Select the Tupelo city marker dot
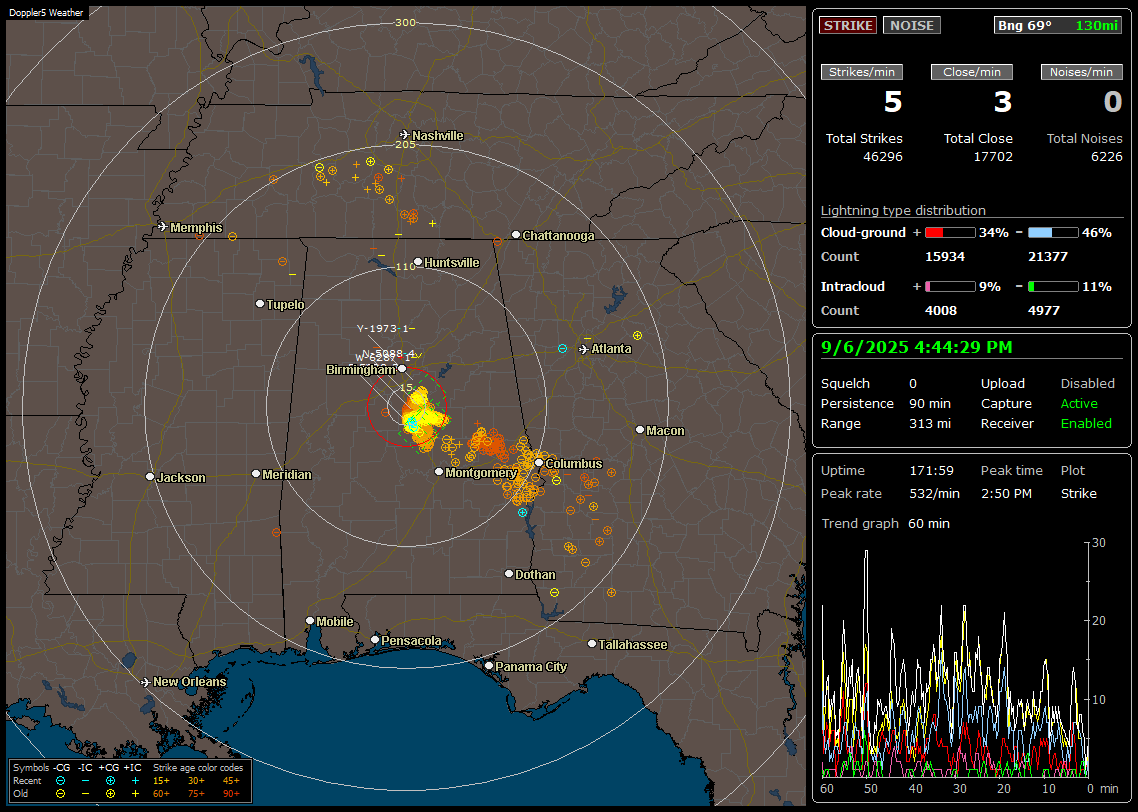1138x812 pixels. (260, 303)
